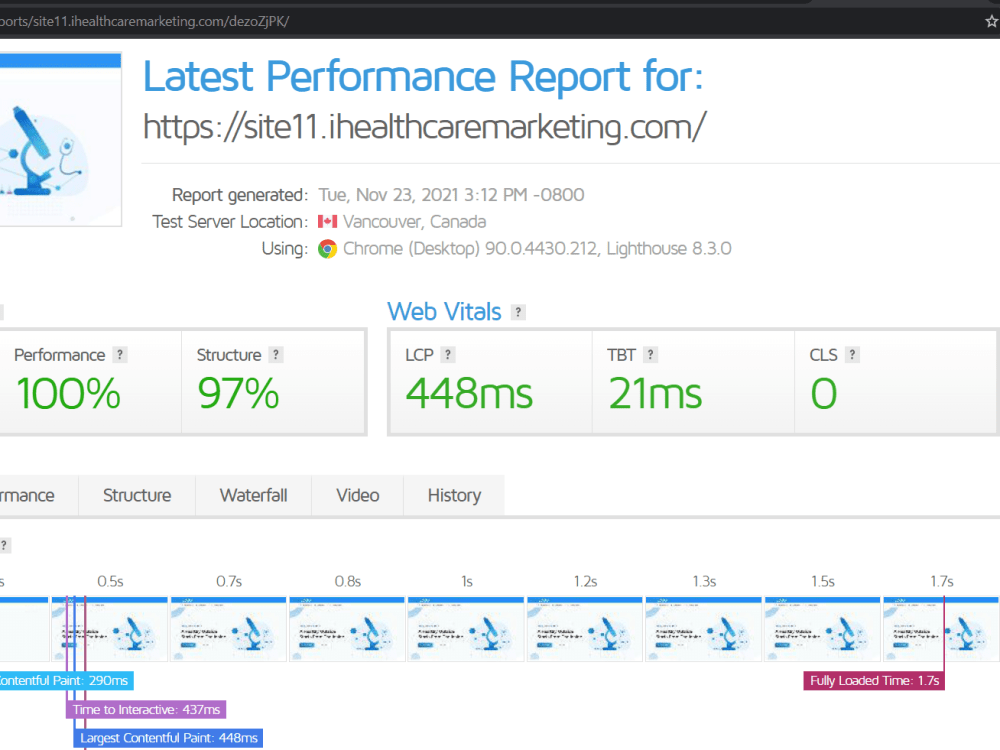
Task: Click the Time to Interactive 437ms marker
Action: point(146,709)
